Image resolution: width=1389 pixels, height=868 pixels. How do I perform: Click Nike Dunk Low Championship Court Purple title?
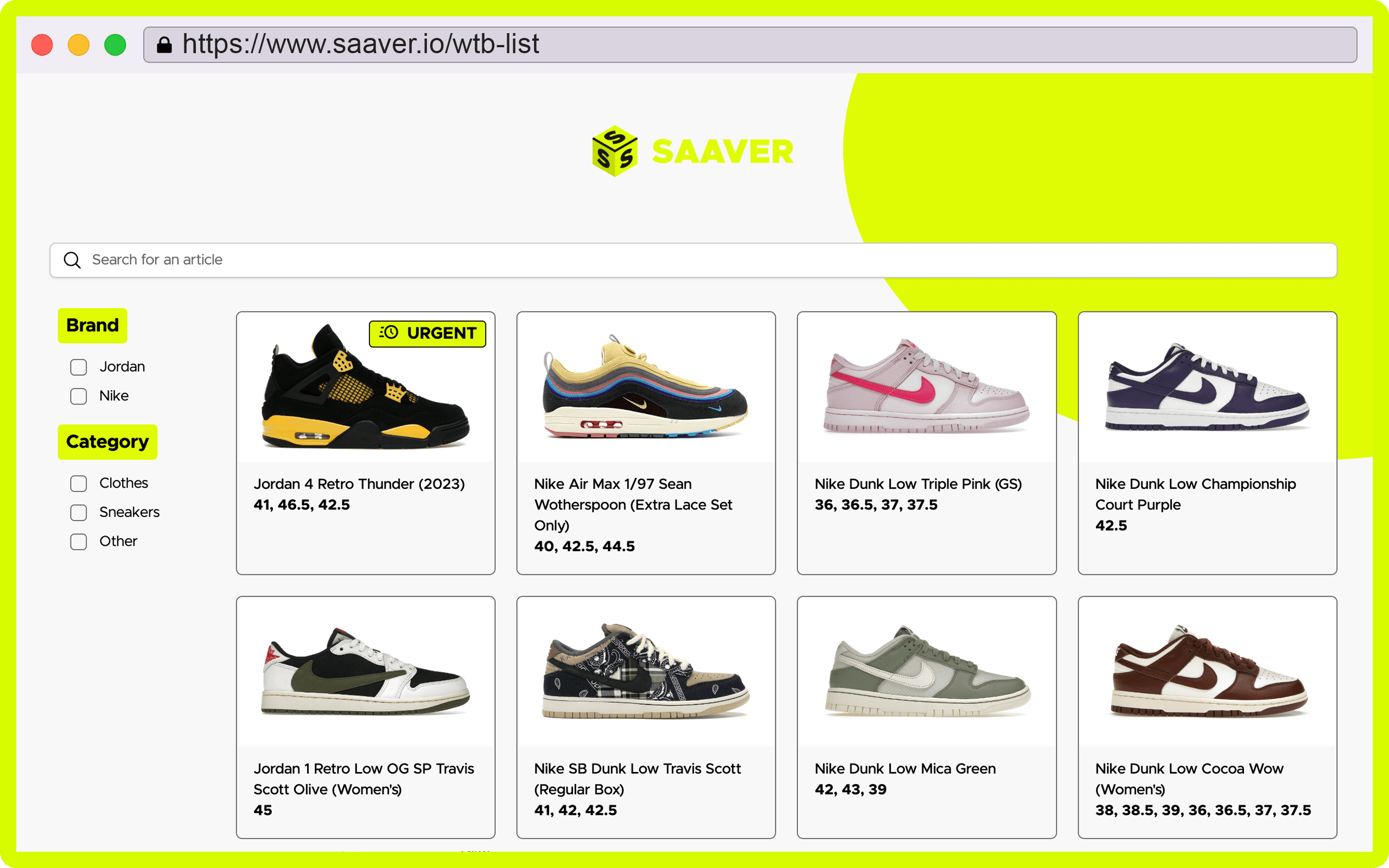[x=1195, y=494]
